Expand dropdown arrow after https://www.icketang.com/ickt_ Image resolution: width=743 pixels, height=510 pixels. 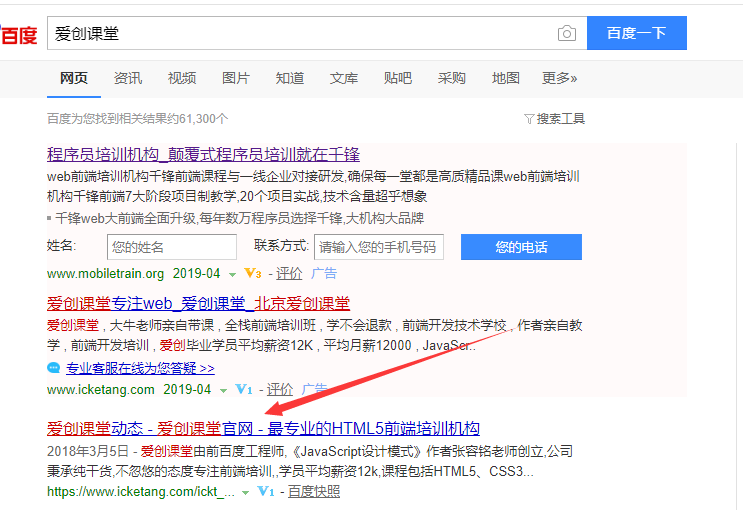pos(245,492)
